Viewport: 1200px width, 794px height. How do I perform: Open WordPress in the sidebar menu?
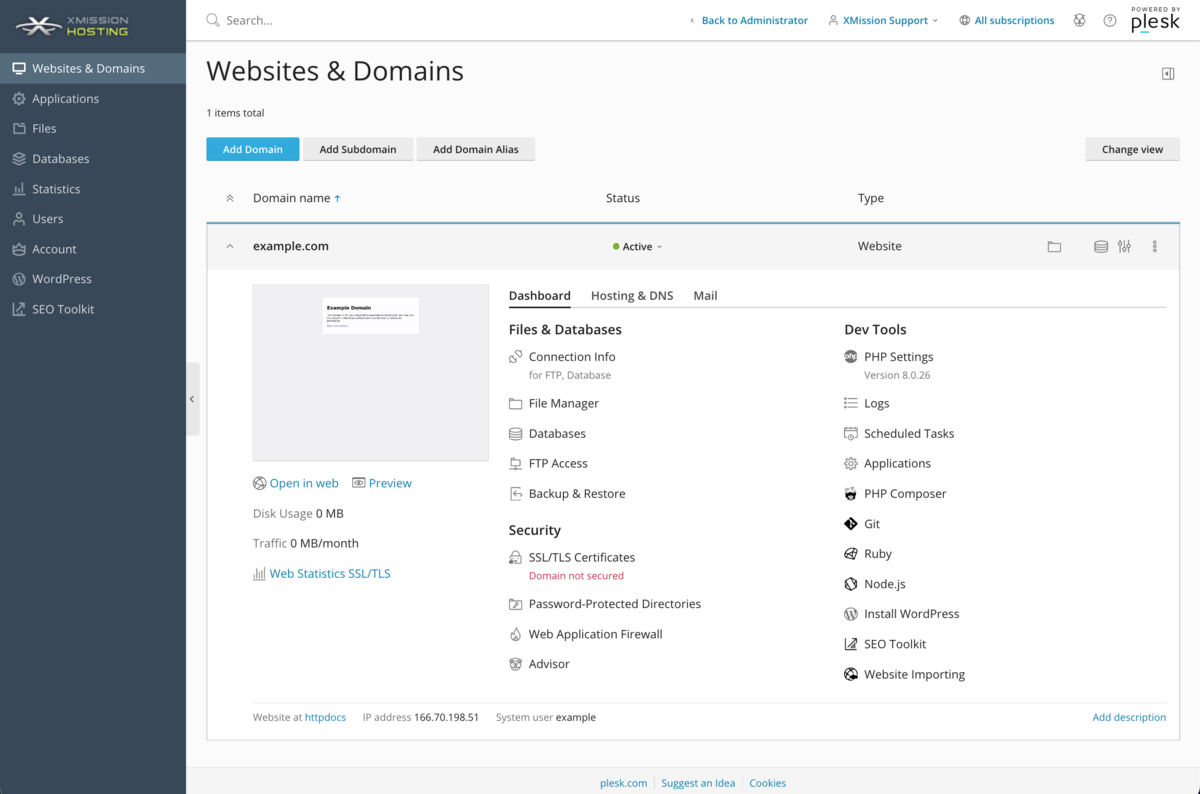pos(62,279)
